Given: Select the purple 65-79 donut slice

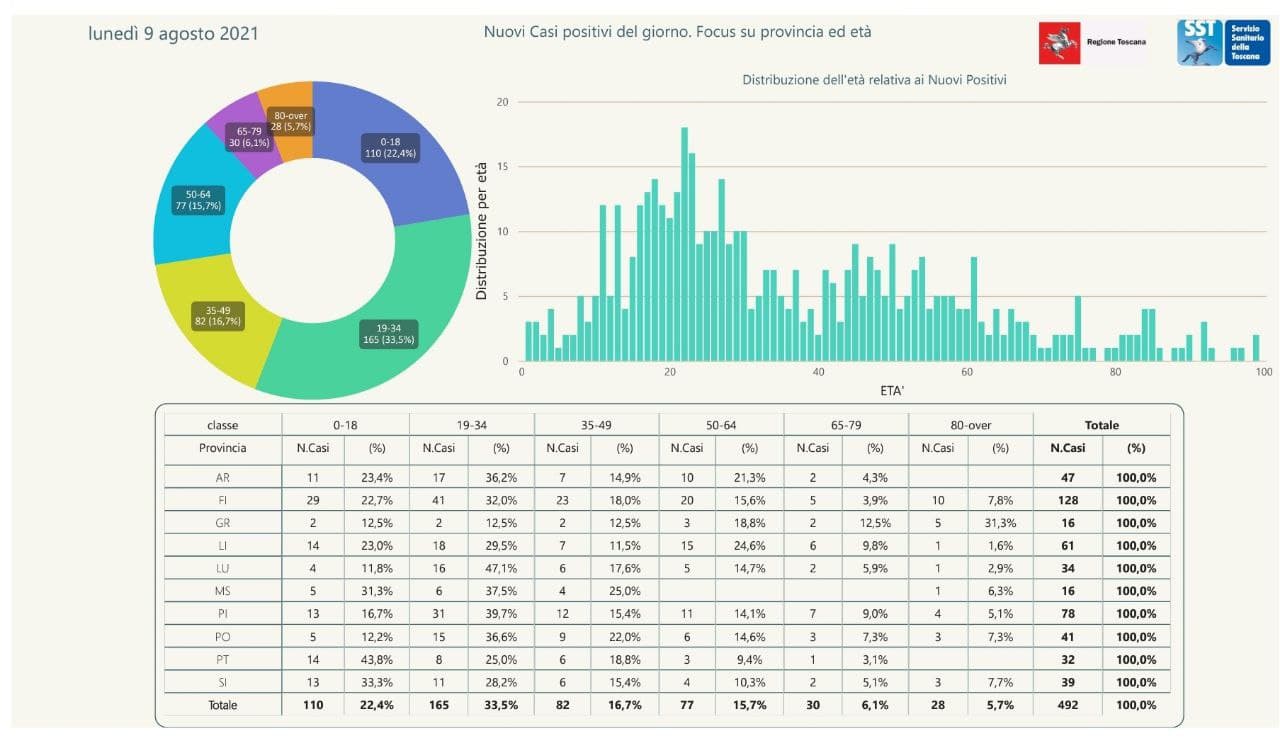Looking at the screenshot, I should pyautogui.click(x=244, y=137).
